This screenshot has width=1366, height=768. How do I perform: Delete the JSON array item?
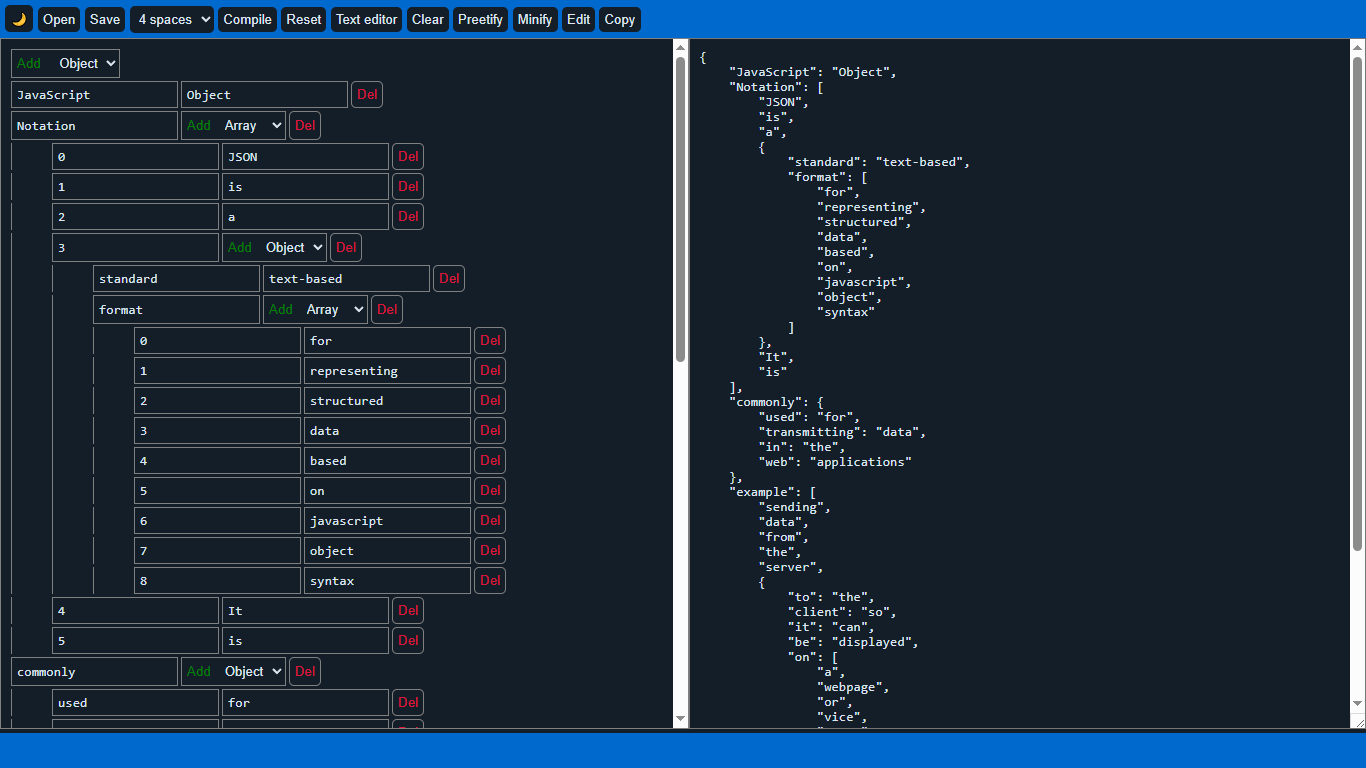coord(408,157)
